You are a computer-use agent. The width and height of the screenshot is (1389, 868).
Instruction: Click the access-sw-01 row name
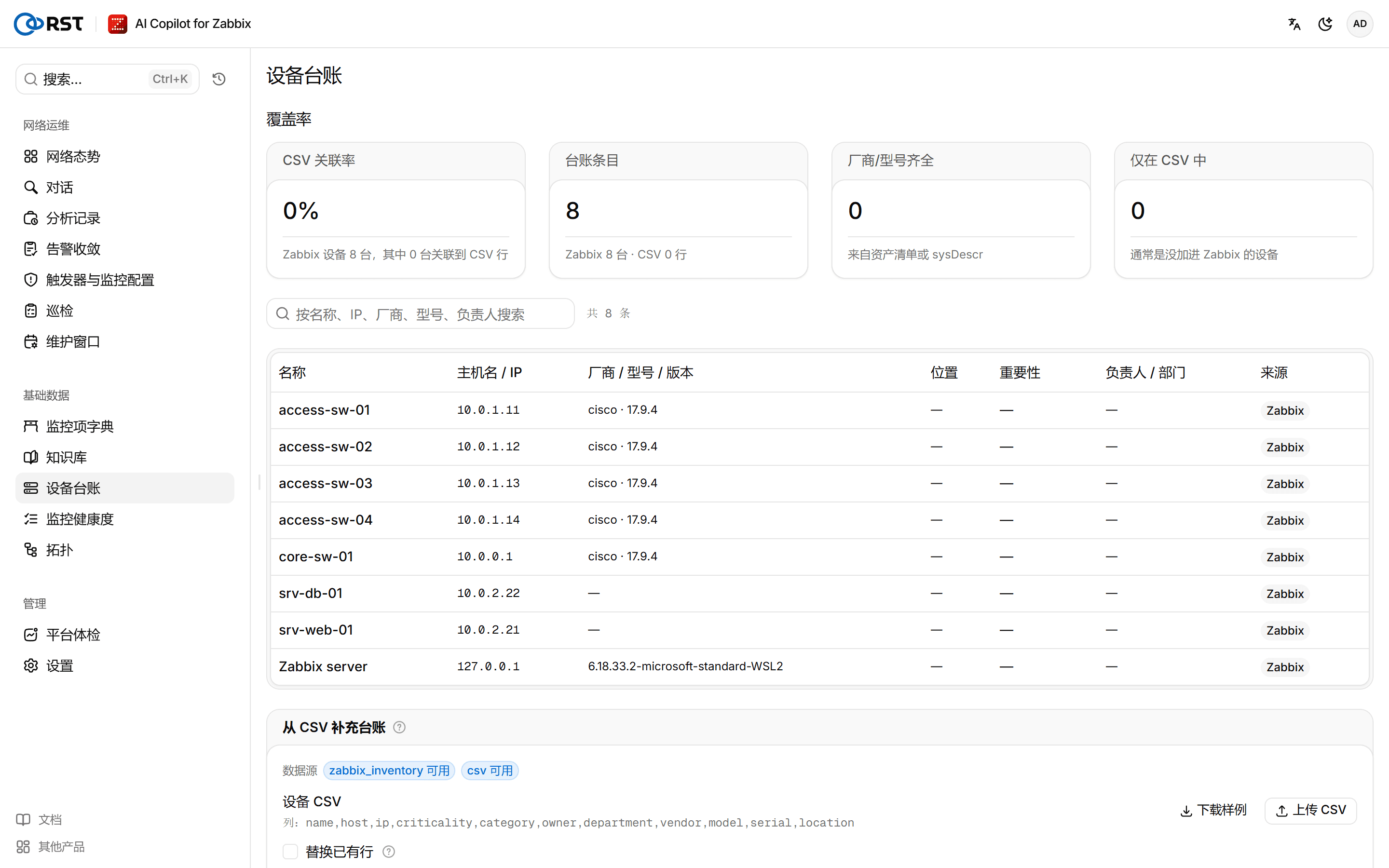click(x=324, y=410)
